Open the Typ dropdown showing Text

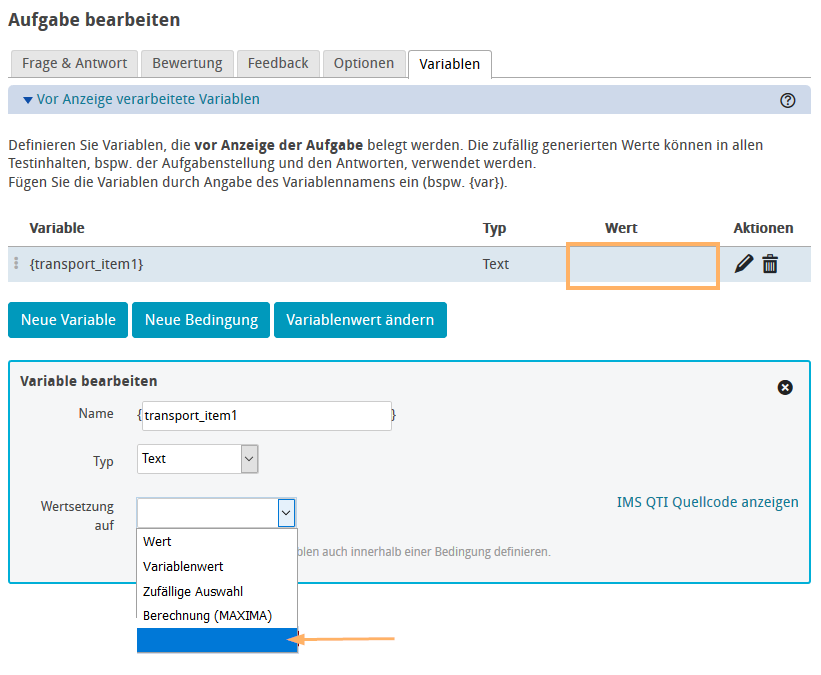[x=198, y=459]
